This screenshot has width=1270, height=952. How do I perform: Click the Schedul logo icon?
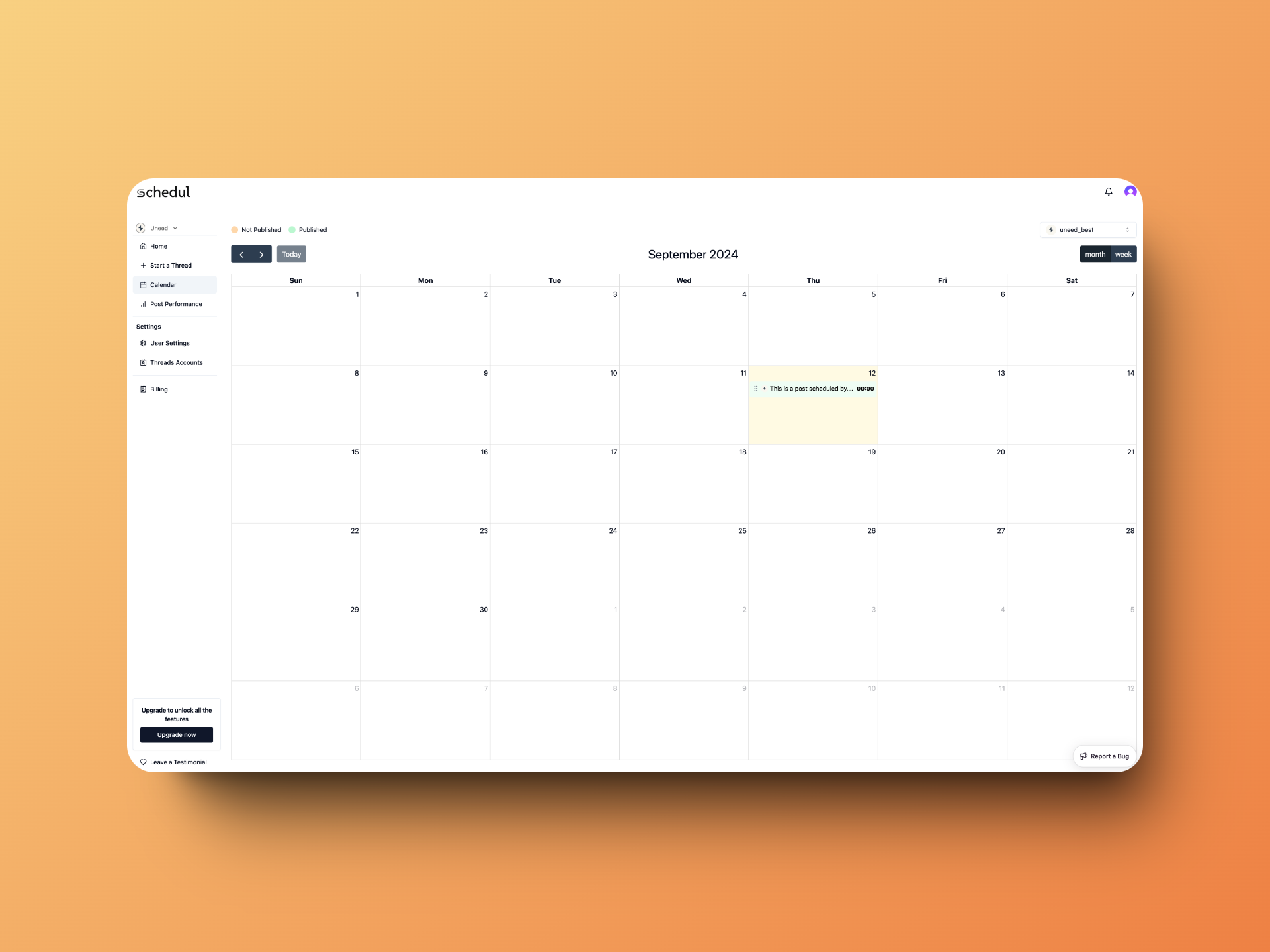click(x=141, y=192)
